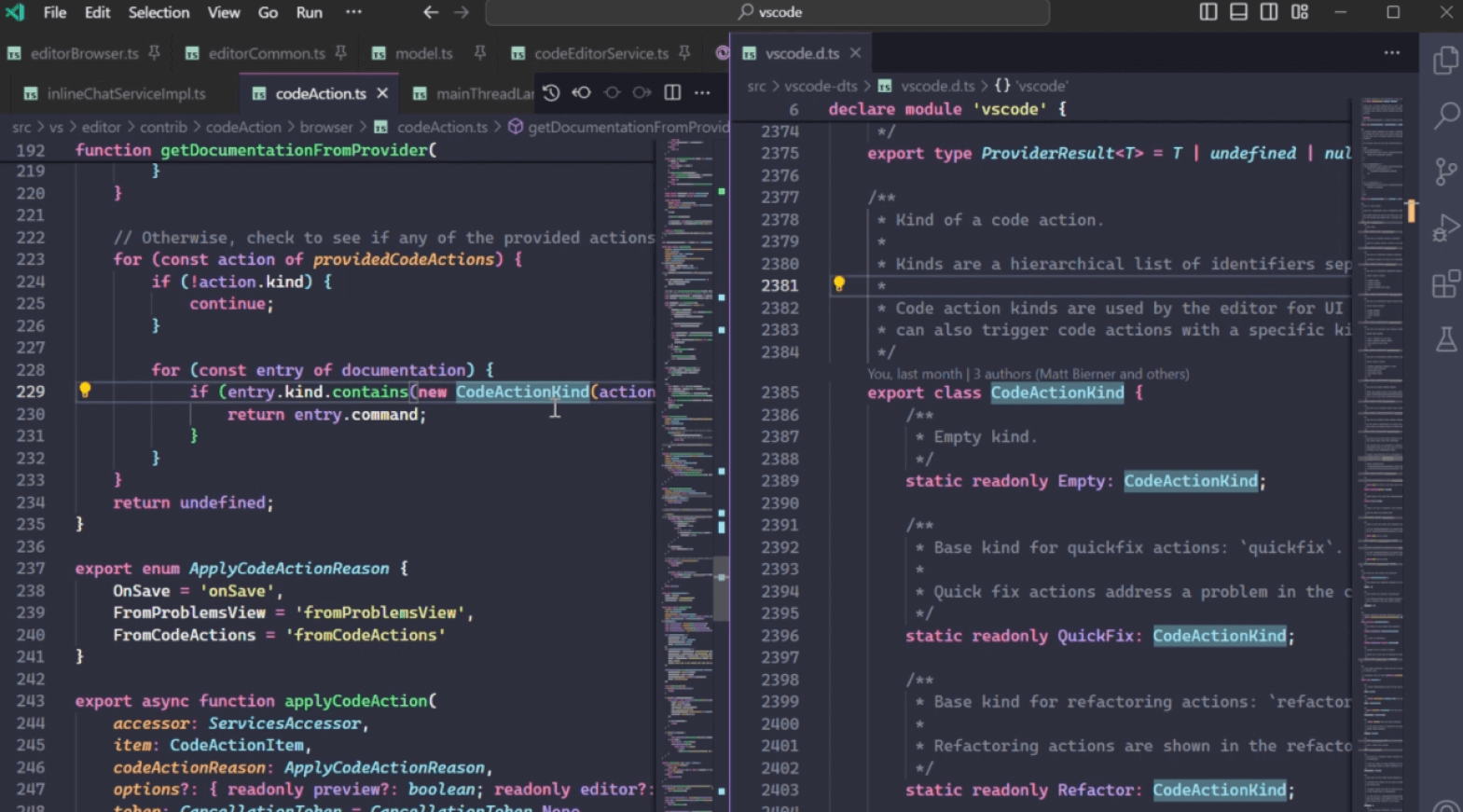1463x812 pixels.
Task: Unpin the codeEditorService.ts tab
Action: pyautogui.click(x=684, y=53)
